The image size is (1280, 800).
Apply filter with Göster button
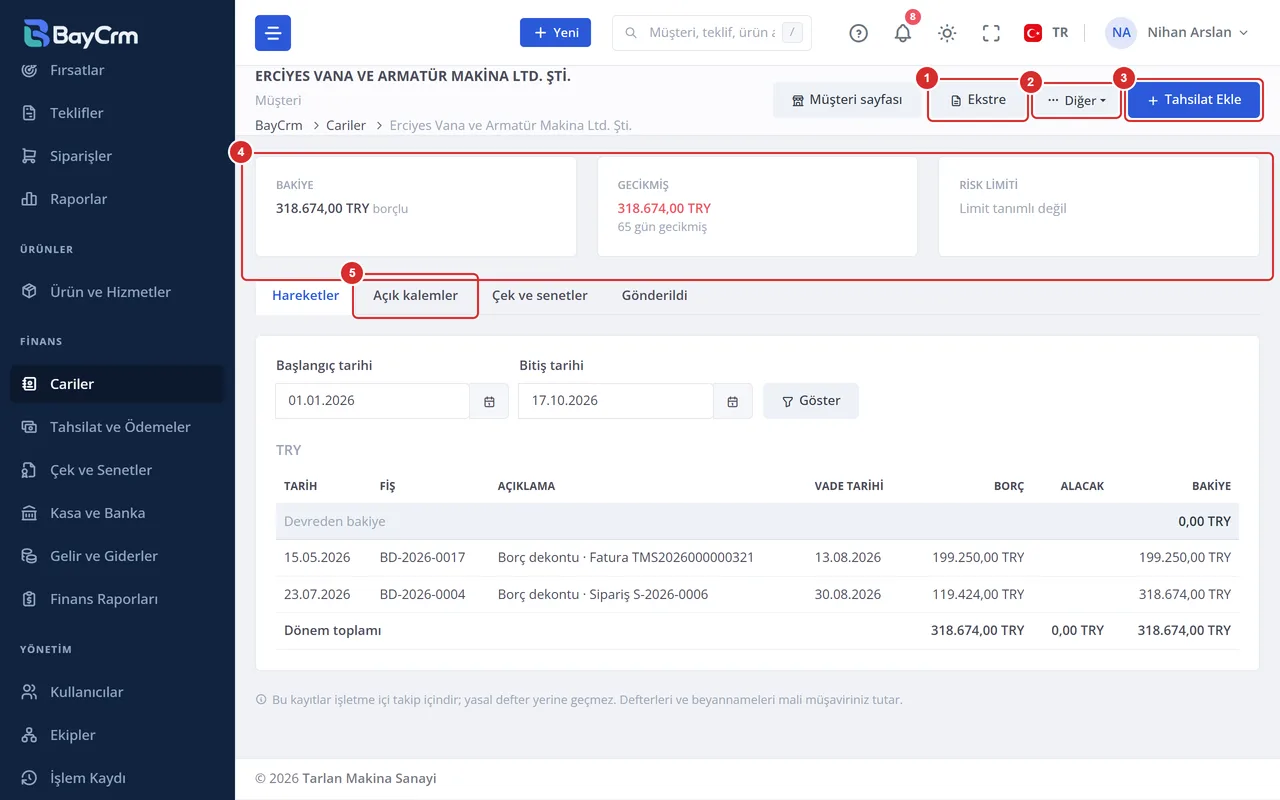click(x=811, y=401)
